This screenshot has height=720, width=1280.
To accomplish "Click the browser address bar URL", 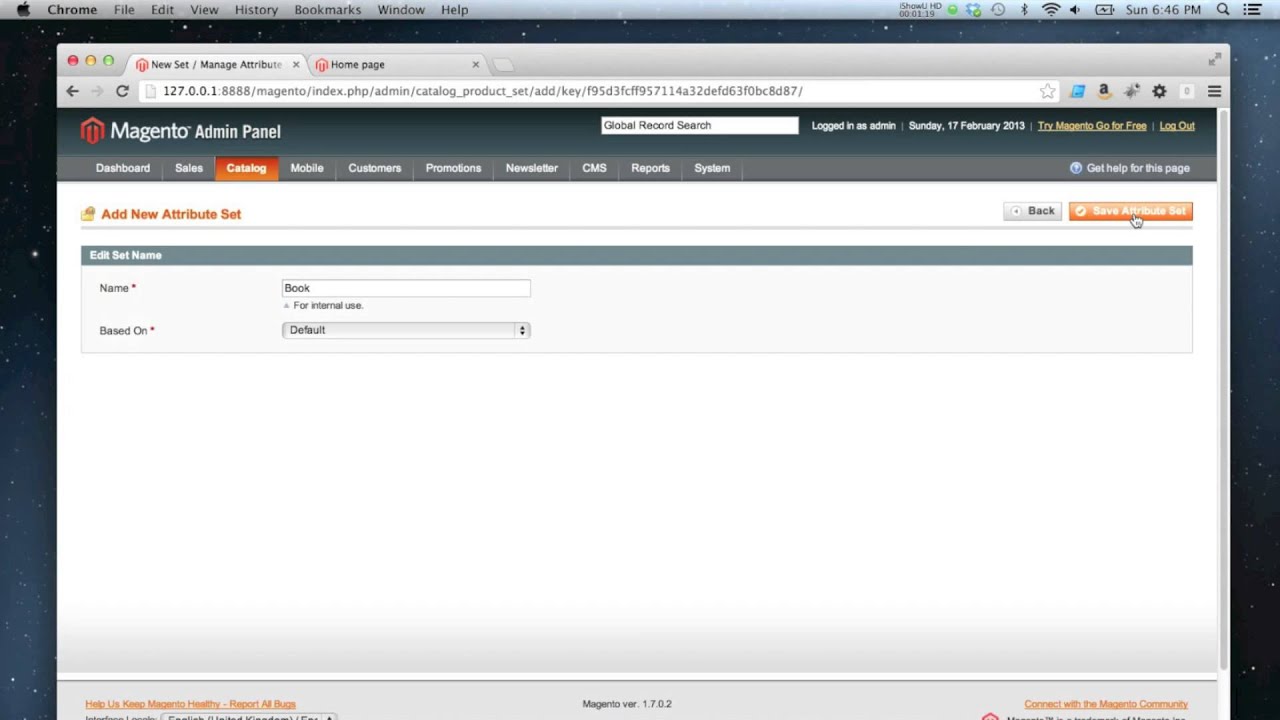I will 482,91.
